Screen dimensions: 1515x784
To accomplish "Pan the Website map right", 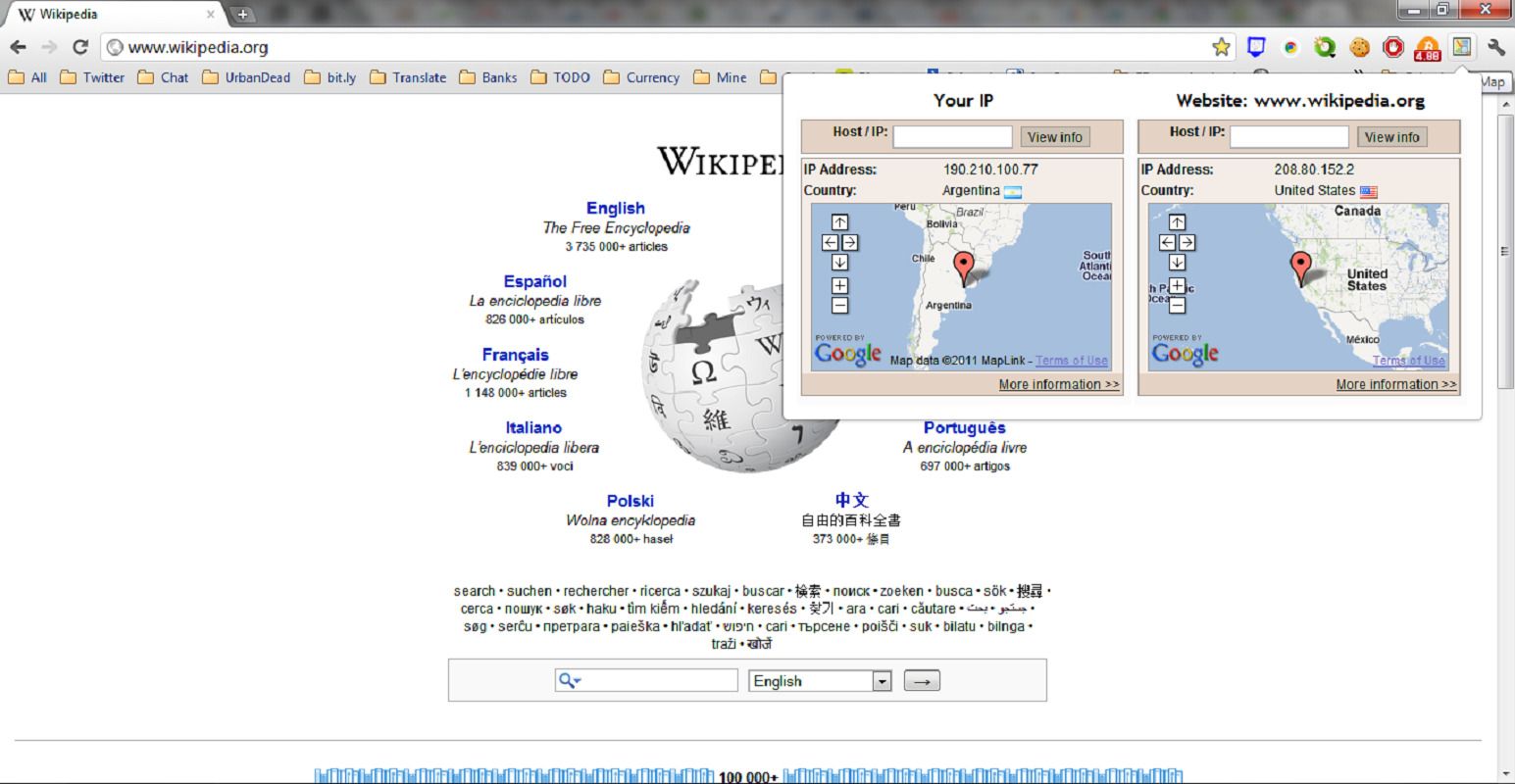I will 1187,242.
